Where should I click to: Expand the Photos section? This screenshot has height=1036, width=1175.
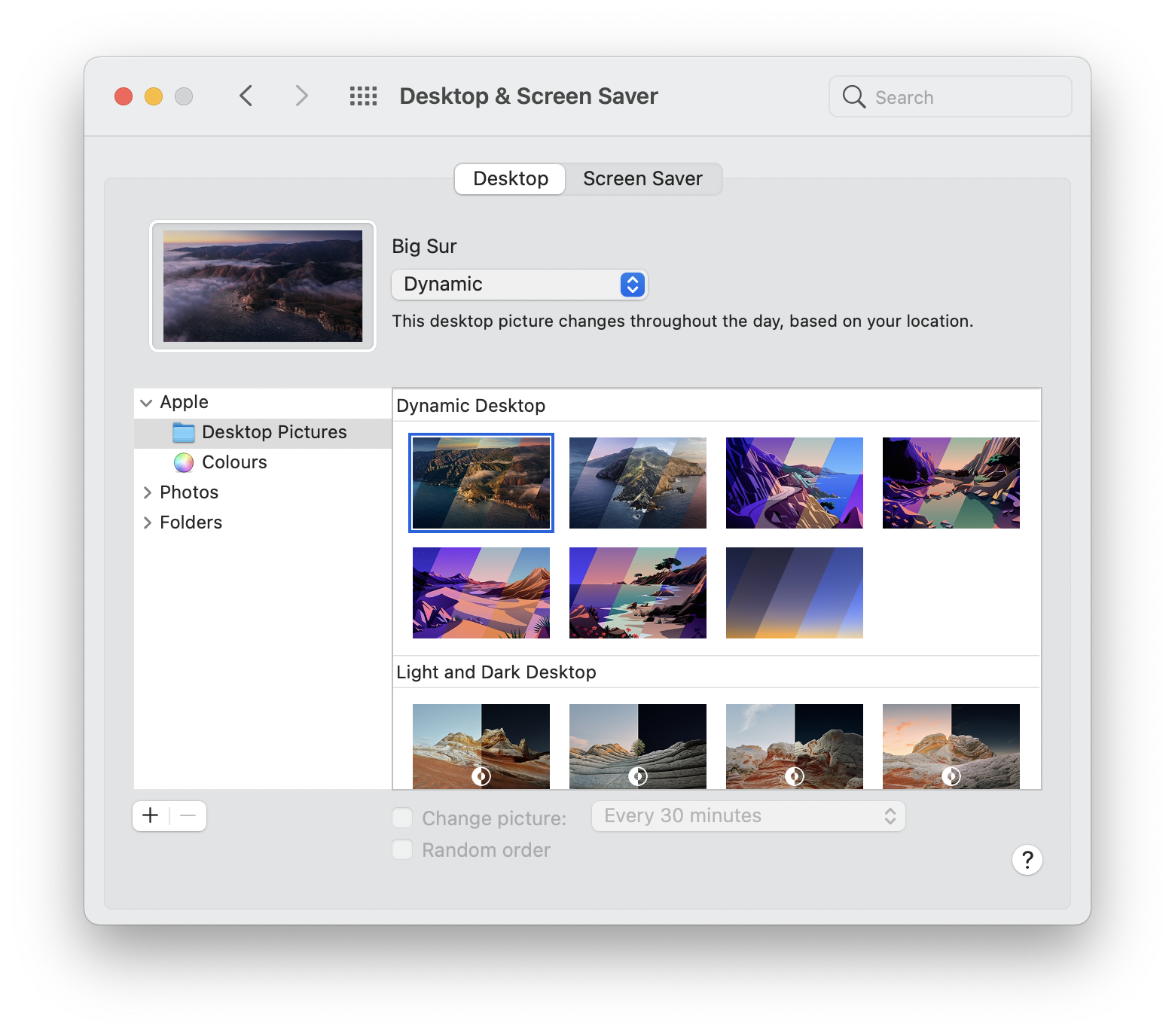click(147, 493)
